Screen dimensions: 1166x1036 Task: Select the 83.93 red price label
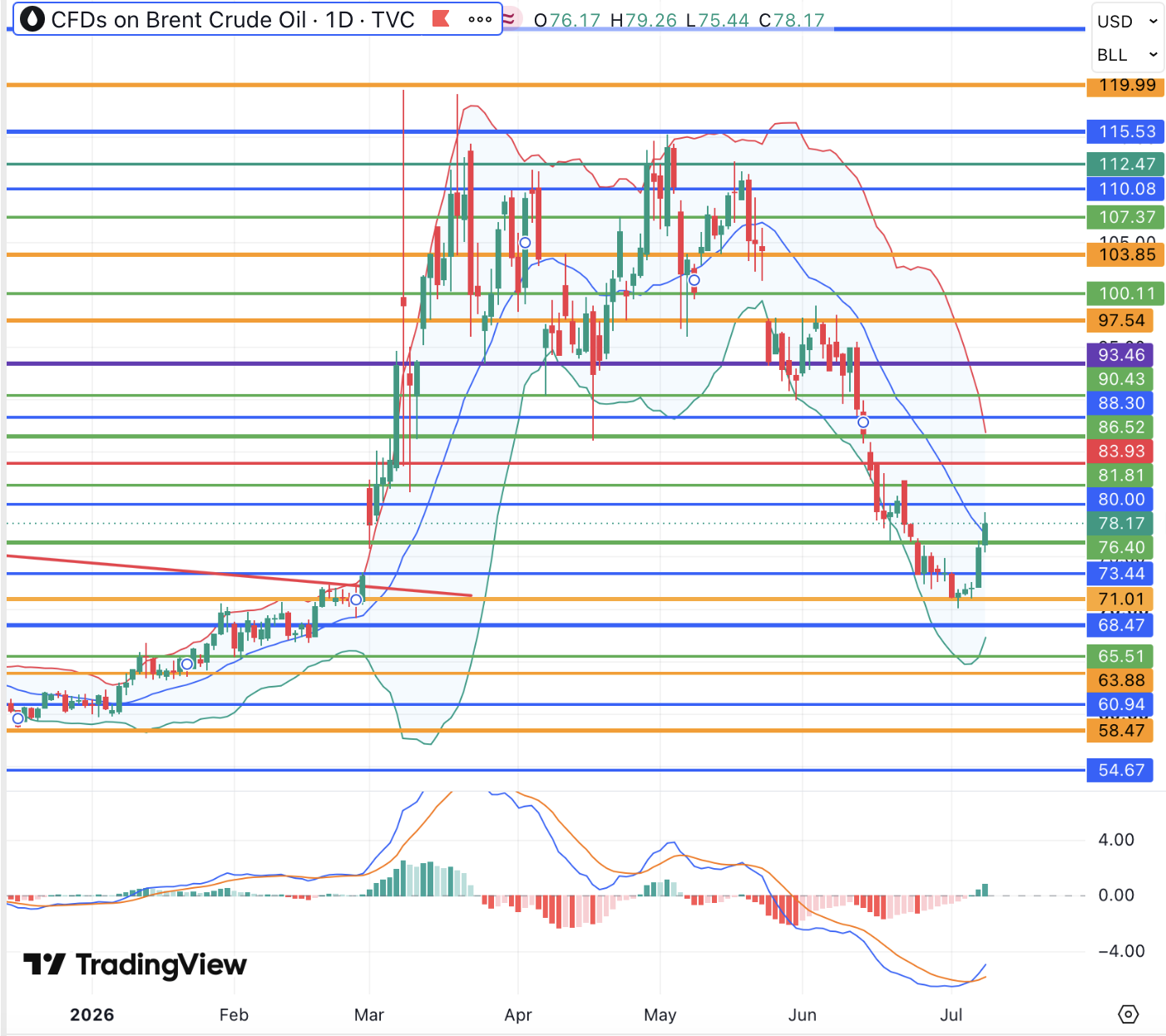[x=1120, y=451]
